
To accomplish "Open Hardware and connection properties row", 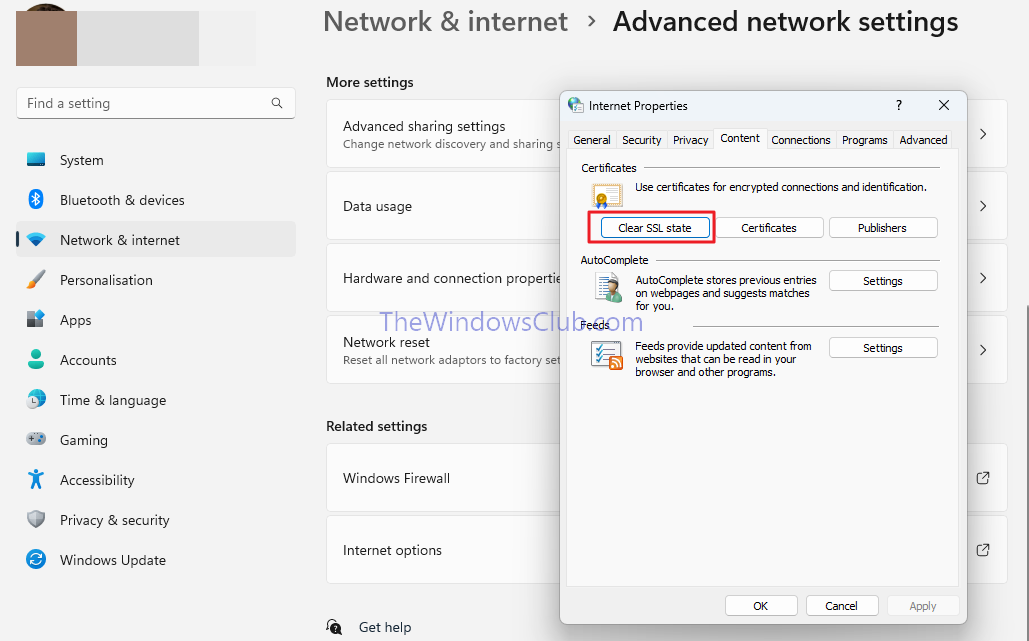I will pos(666,278).
